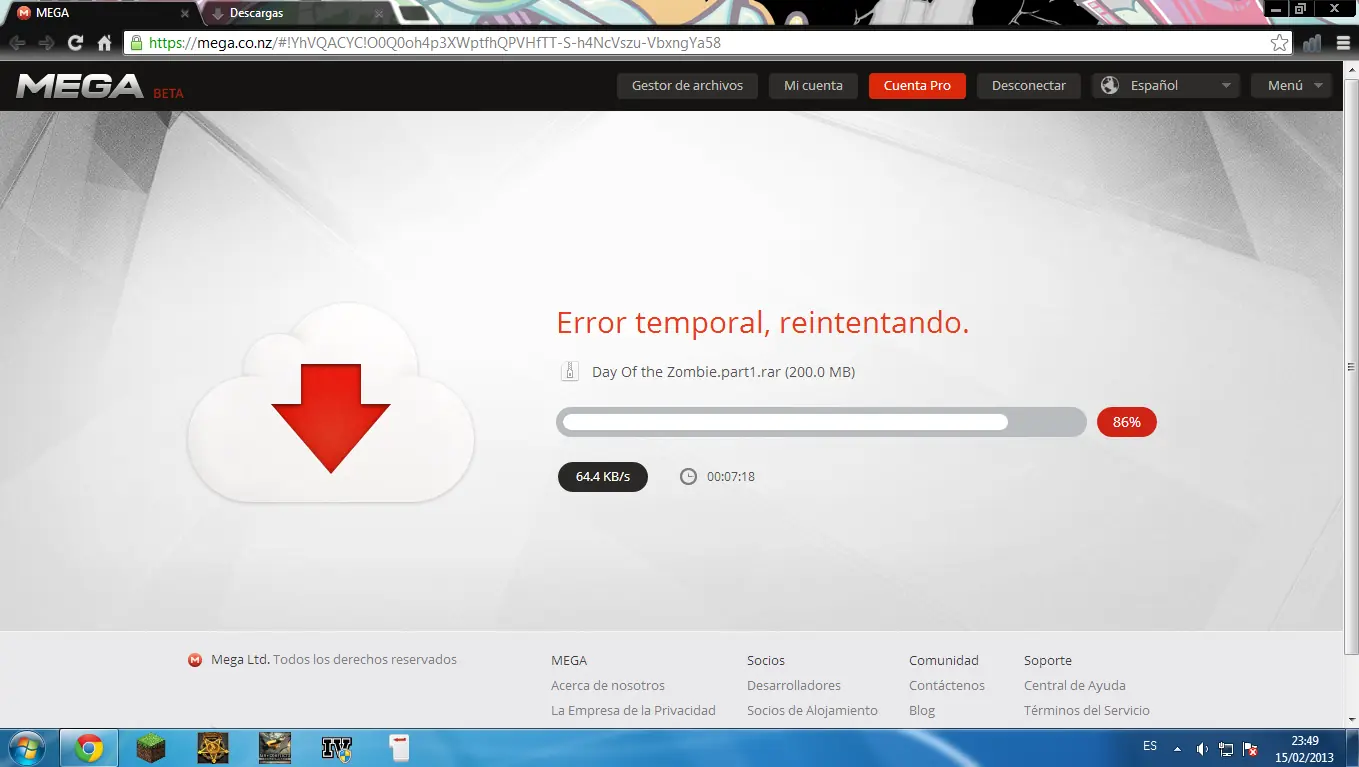Open the tank game icon in taskbar
1359x767 pixels.
point(274,747)
